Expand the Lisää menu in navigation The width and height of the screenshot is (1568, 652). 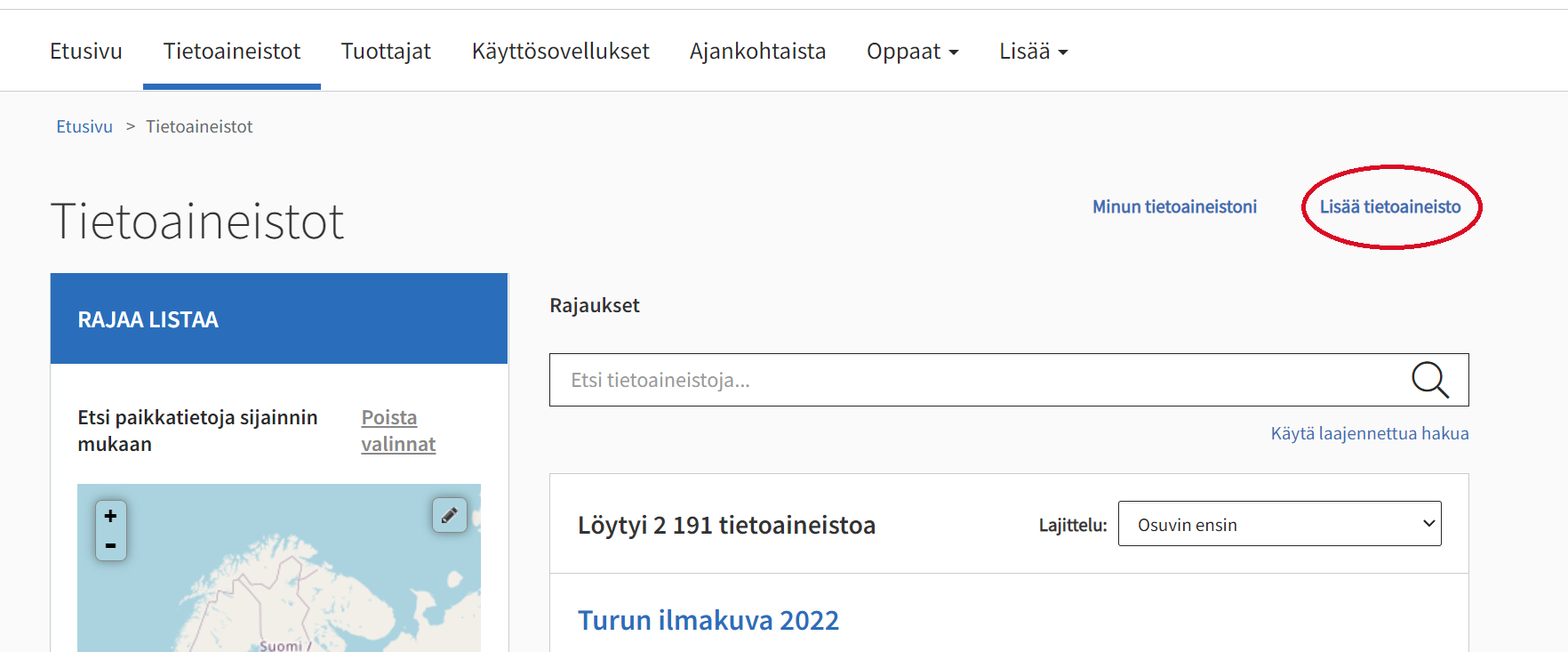coord(1033,52)
